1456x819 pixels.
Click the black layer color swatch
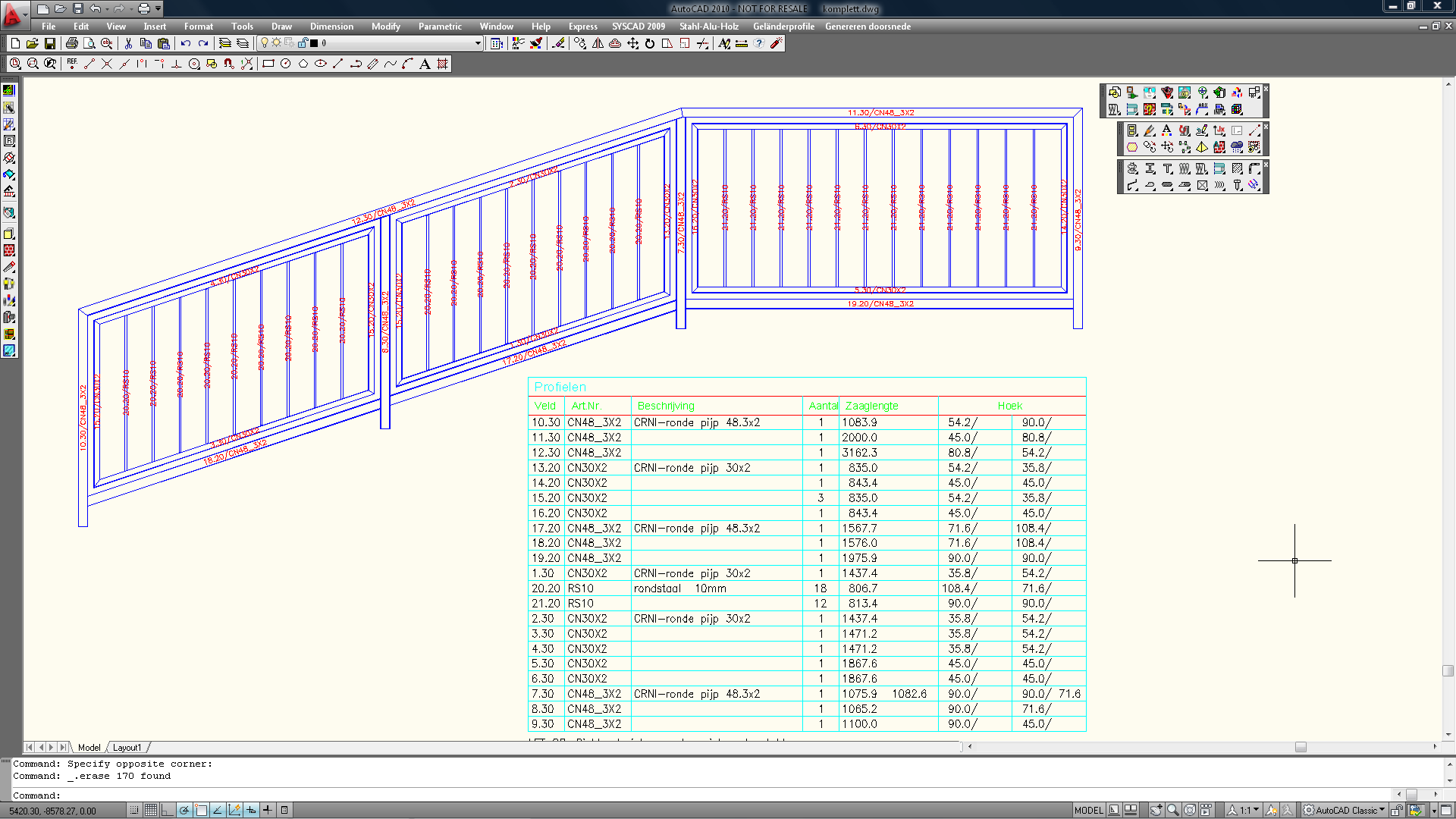(x=314, y=43)
